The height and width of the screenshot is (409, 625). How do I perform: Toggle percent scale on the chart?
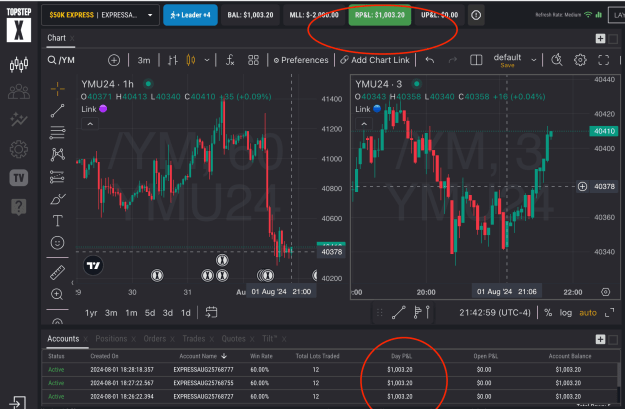click(548, 313)
